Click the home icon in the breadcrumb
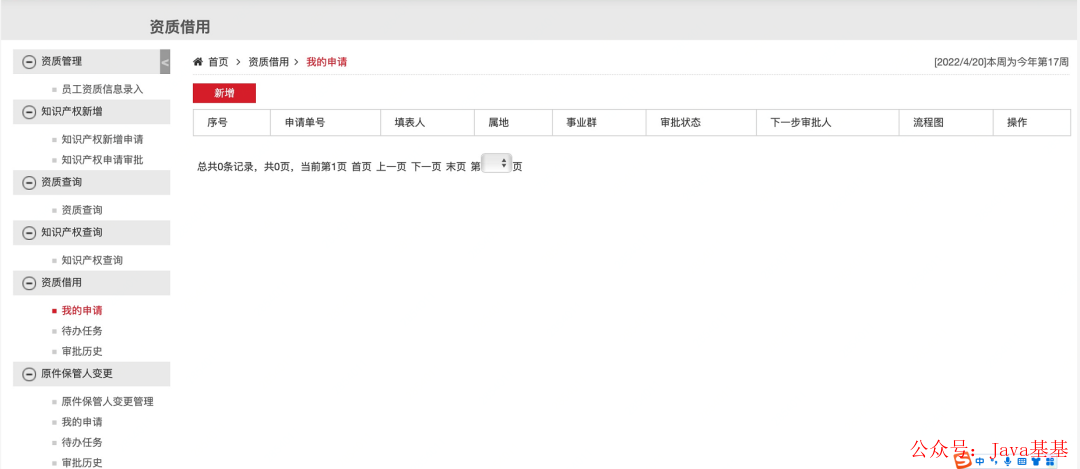The width and height of the screenshot is (1080, 469). point(198,61)
